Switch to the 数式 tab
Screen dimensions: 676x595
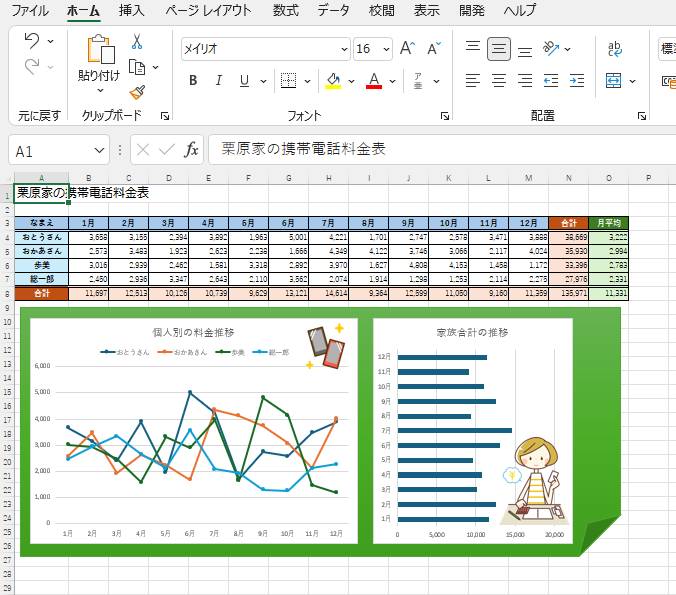285,11
